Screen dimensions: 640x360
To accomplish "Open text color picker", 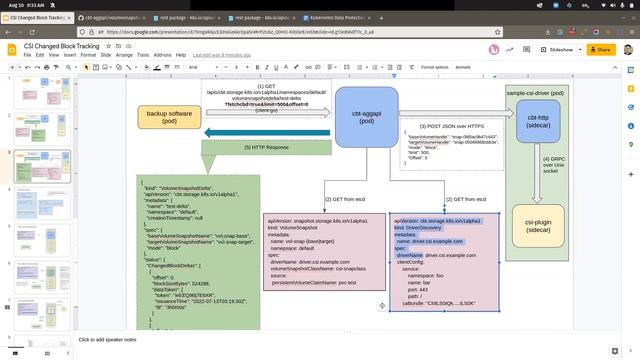I will 286,67.
